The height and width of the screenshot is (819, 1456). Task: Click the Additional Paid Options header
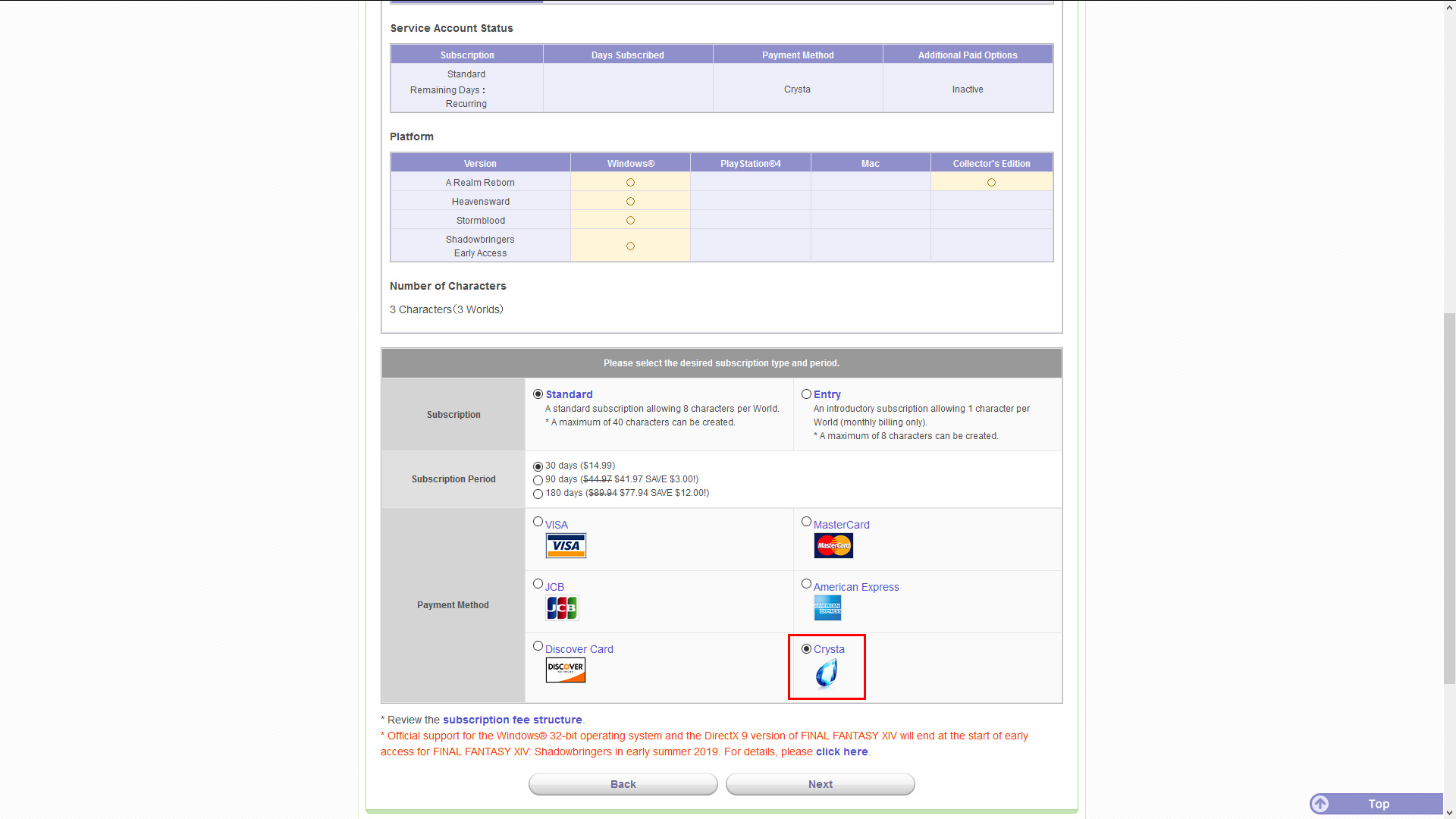[x=968, y=55]
